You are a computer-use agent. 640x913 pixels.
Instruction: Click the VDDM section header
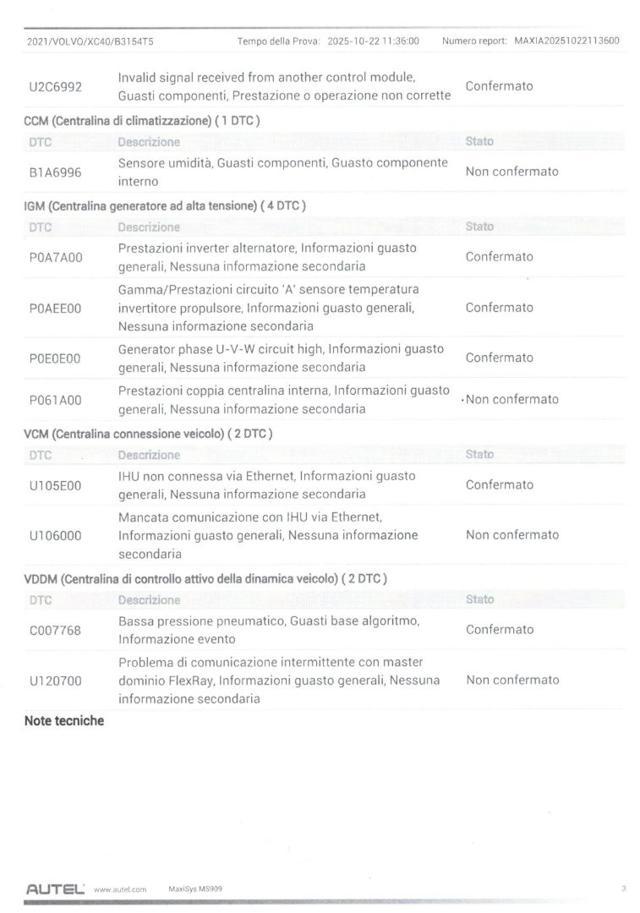point(205,579)
